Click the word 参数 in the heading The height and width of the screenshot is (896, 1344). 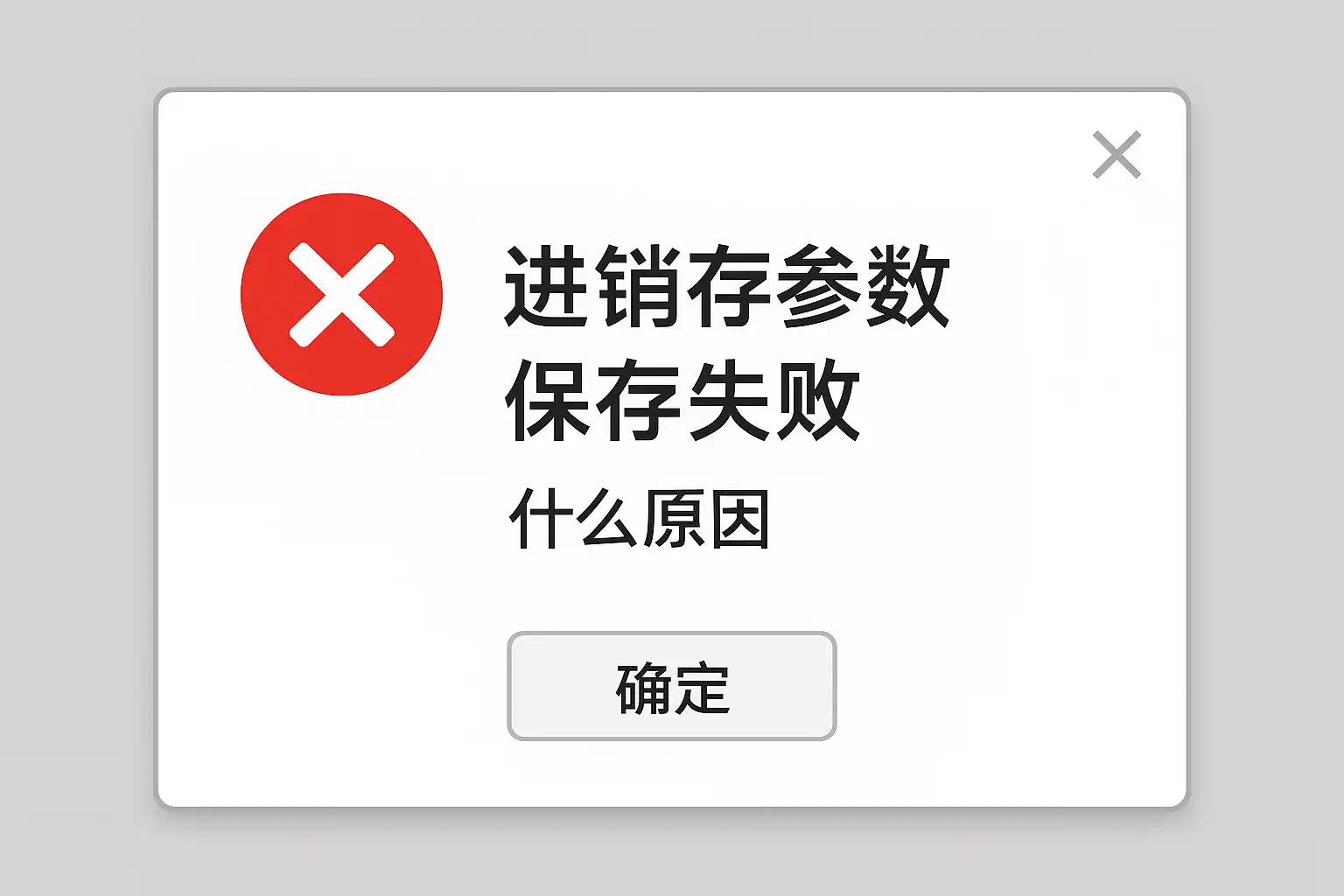click(x=863, y=286)
